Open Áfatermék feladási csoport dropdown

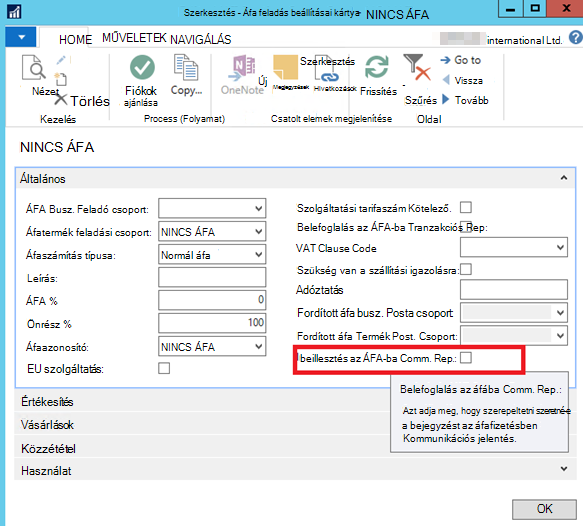click(x=259, y=231)
